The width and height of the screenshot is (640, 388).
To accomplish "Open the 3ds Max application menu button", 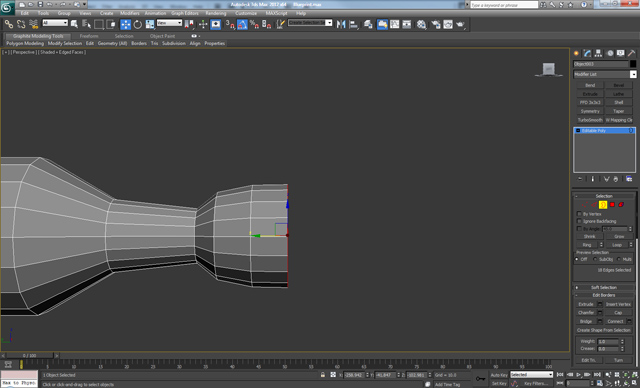I will click(7, 8).
